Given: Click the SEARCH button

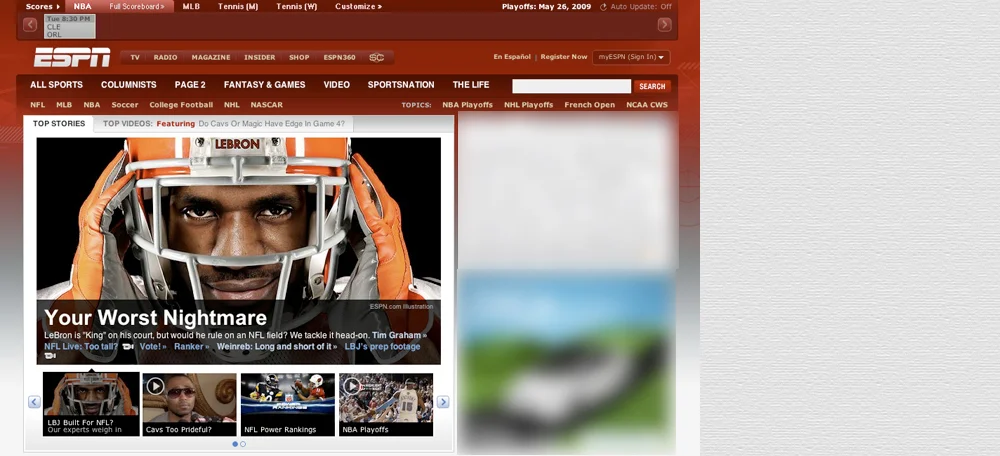Looking at the screenshot, I should (x=652, y=86).
